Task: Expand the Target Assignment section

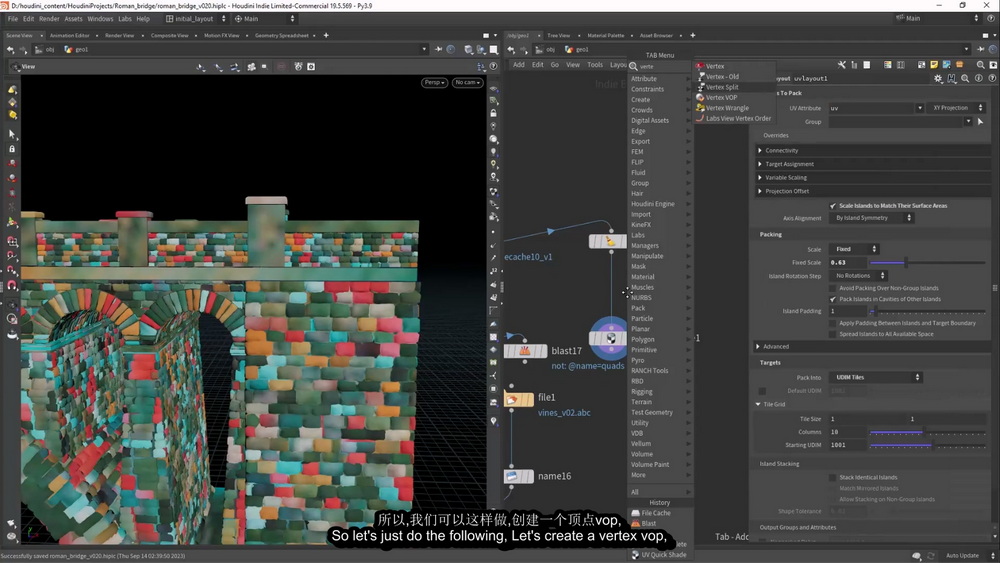Action: 872,164
